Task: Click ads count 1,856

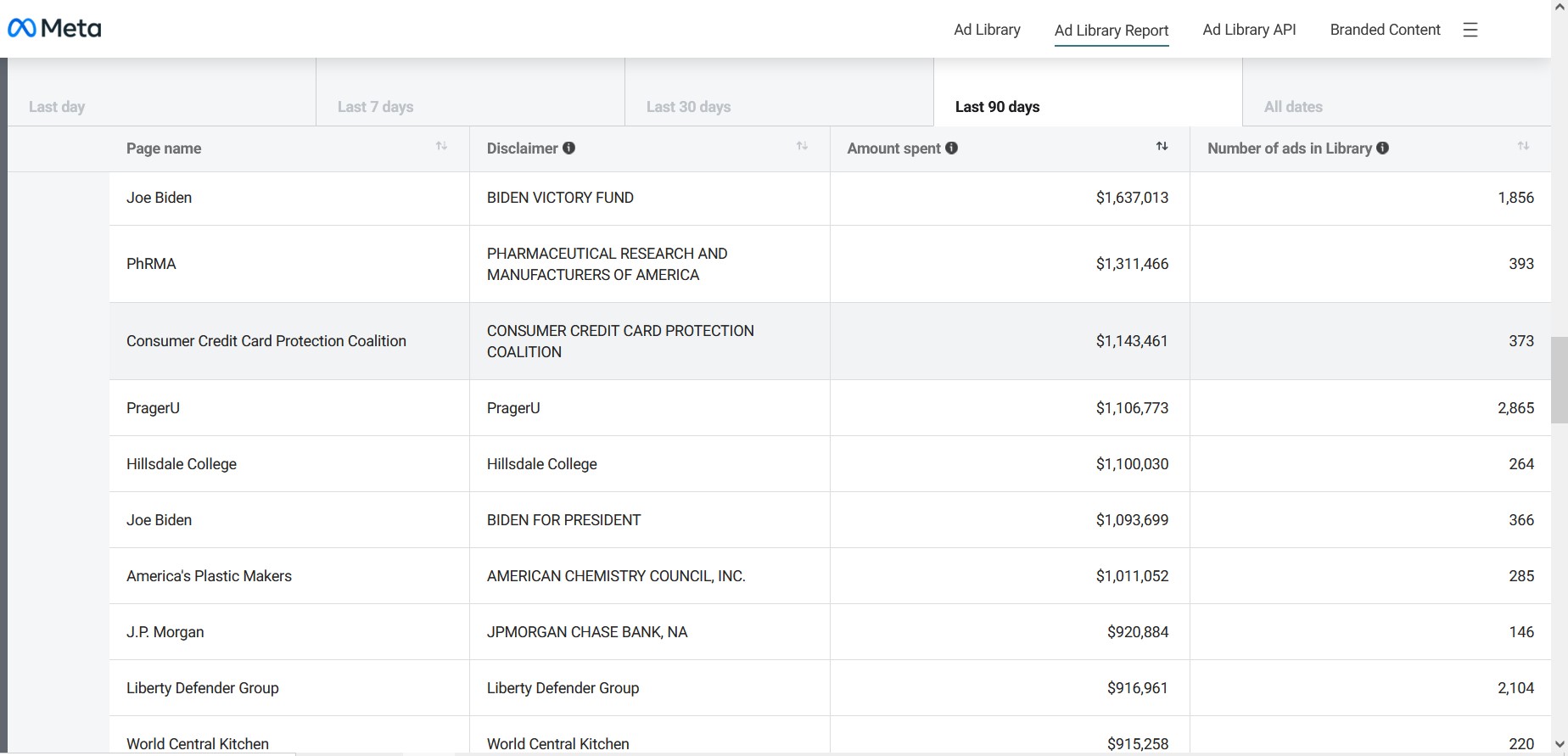Action: point(1515,198)
